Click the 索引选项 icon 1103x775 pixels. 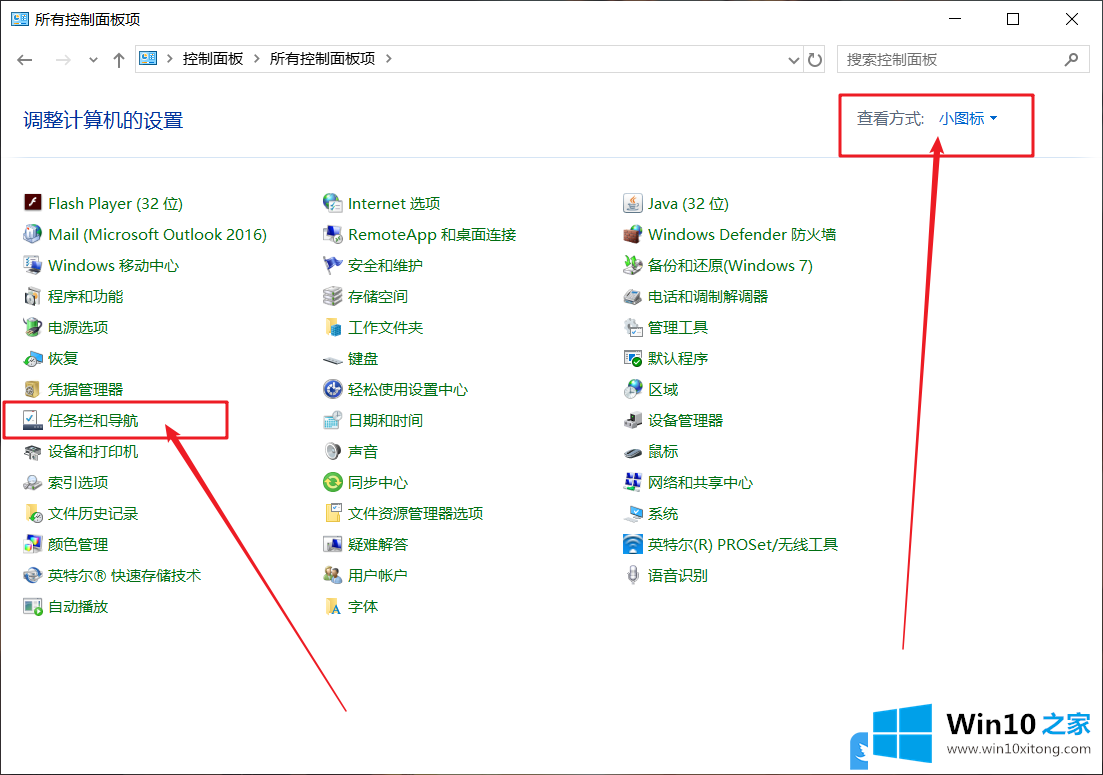point(32,482)
